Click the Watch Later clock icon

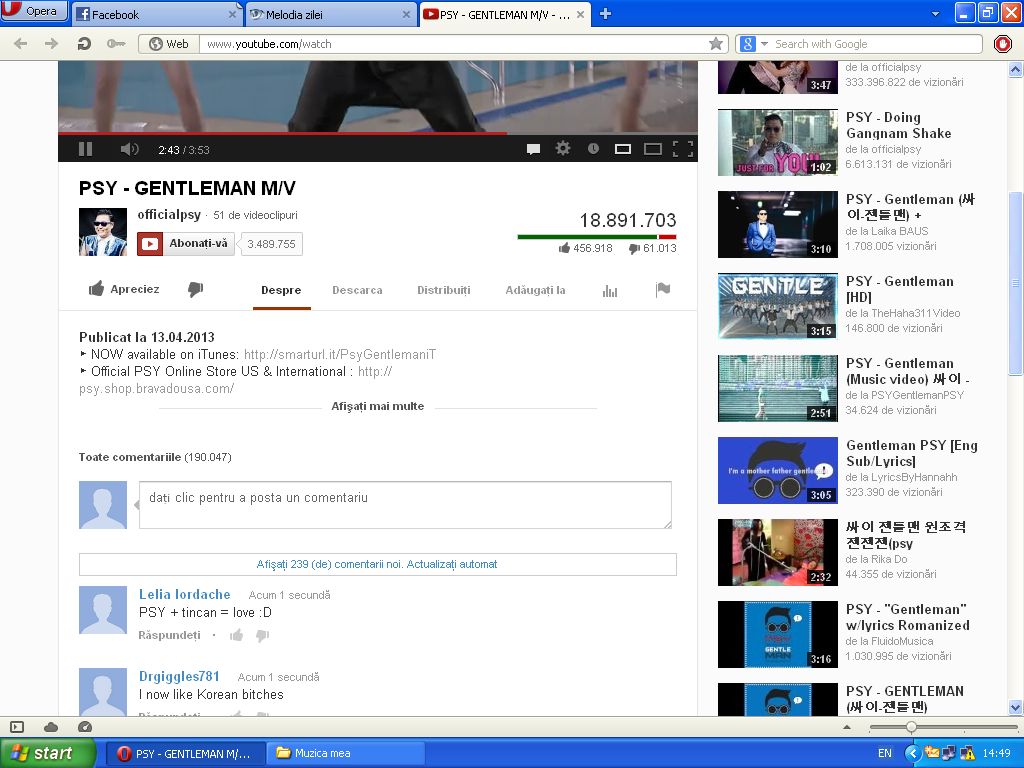click(593, 149)
